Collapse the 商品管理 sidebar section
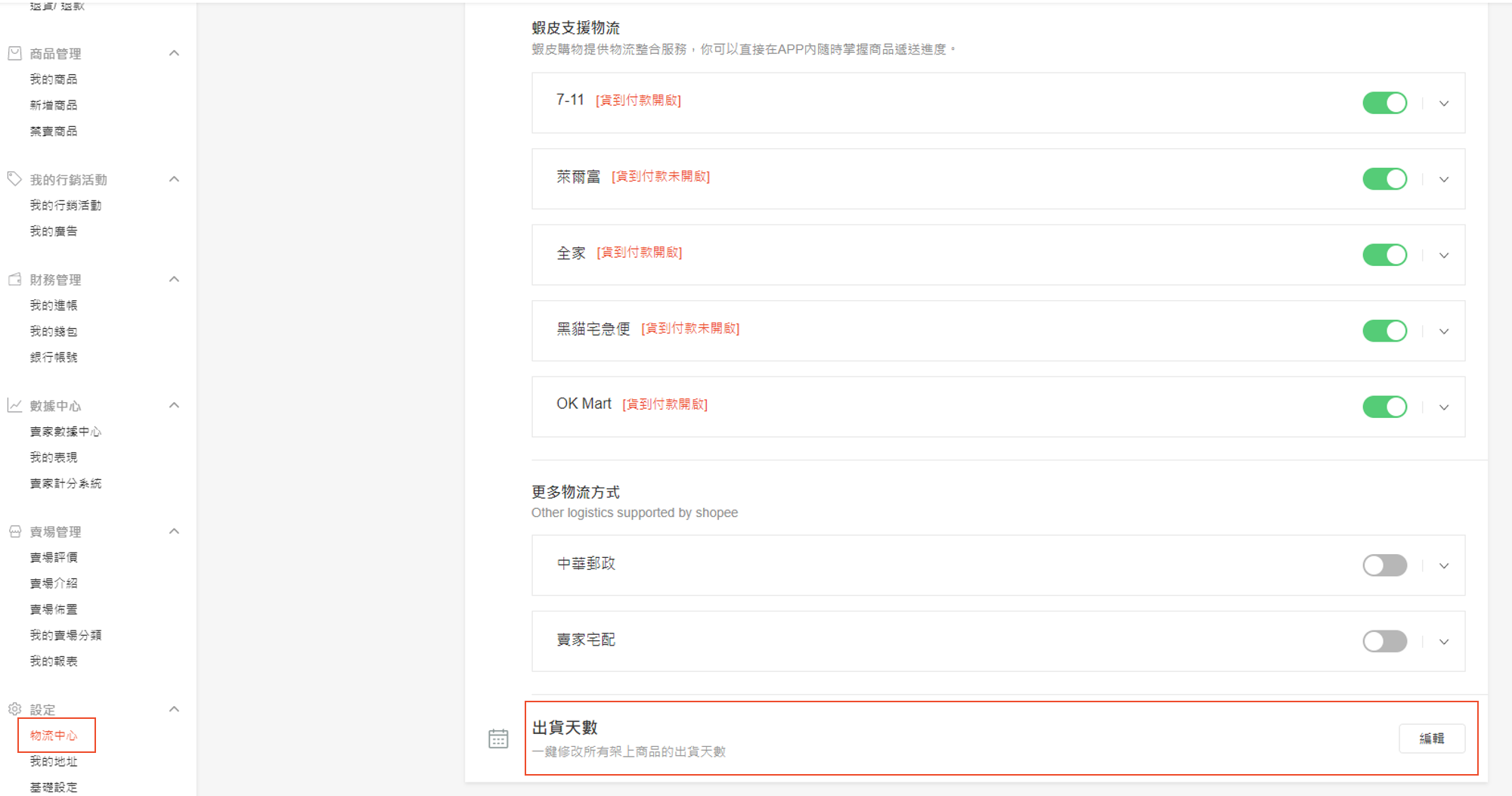The width and height of the screenshot is (1512, 796). coord(174,54)
